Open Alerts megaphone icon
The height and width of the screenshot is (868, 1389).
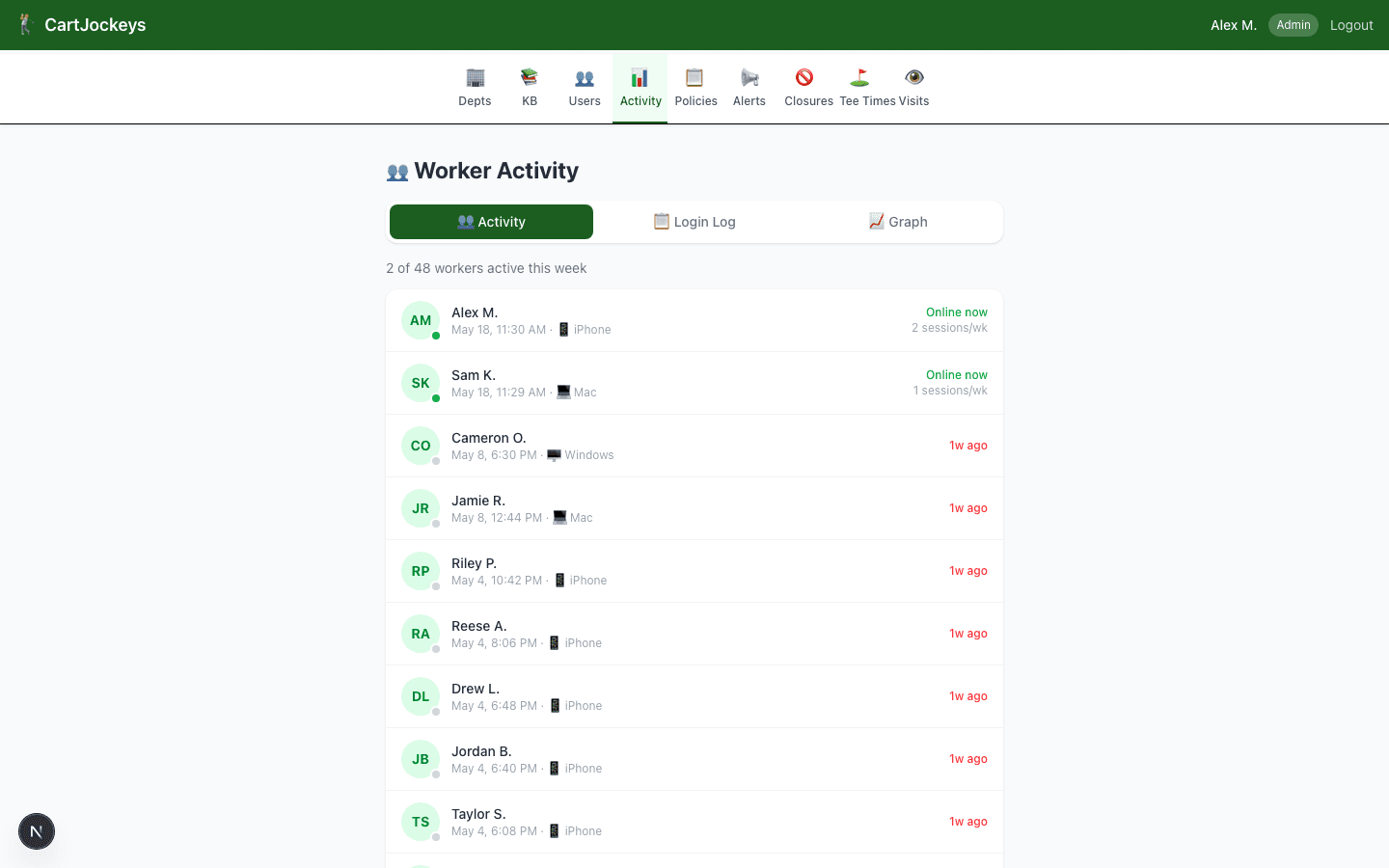point(749,77)
